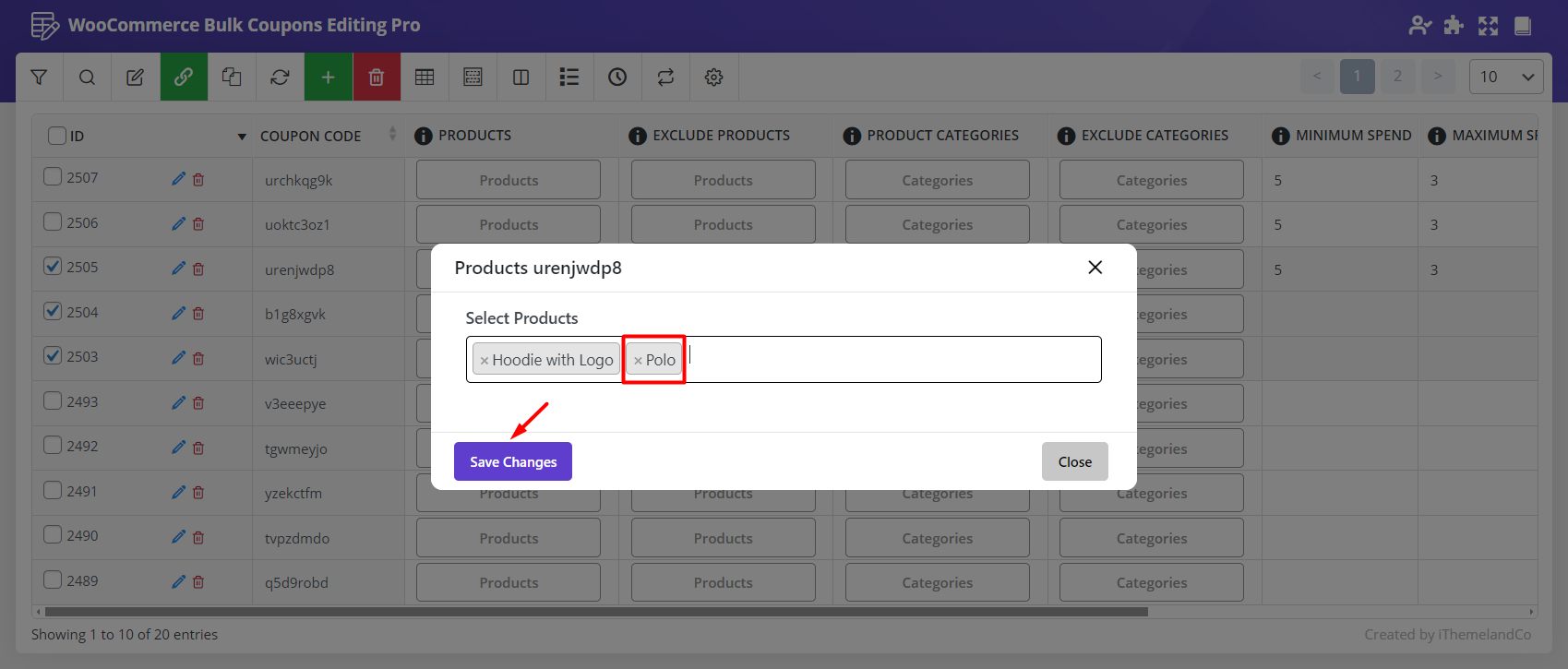
Task: Click the Close button in the dialog
Action: click(1074, 461)
